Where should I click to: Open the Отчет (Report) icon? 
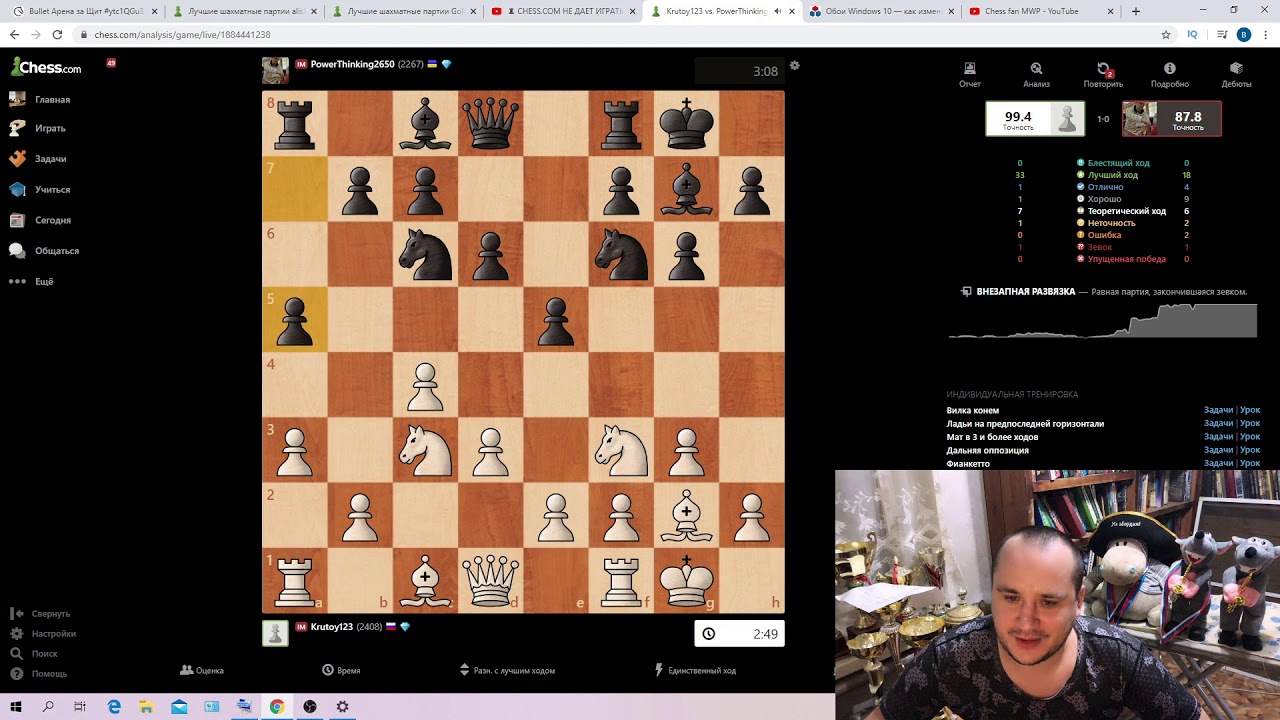[969, 75]
